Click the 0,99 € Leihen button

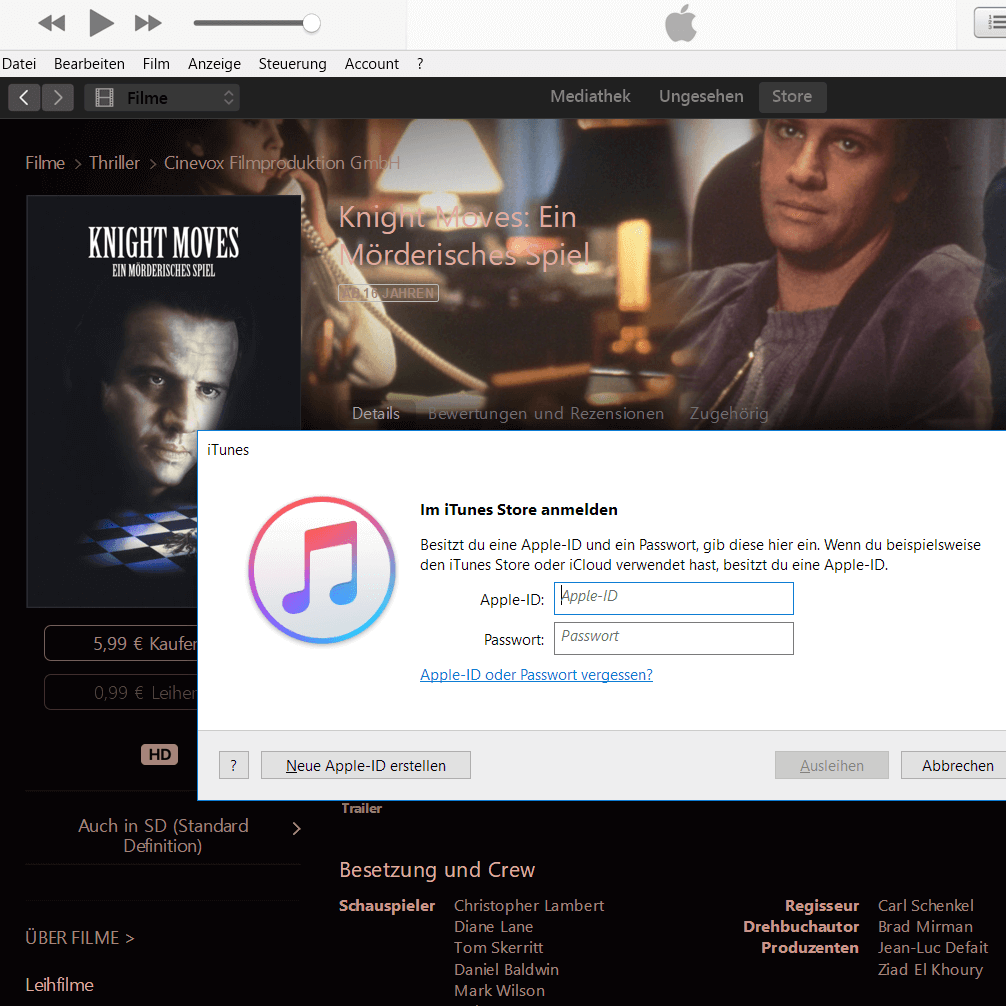point(121,693)
